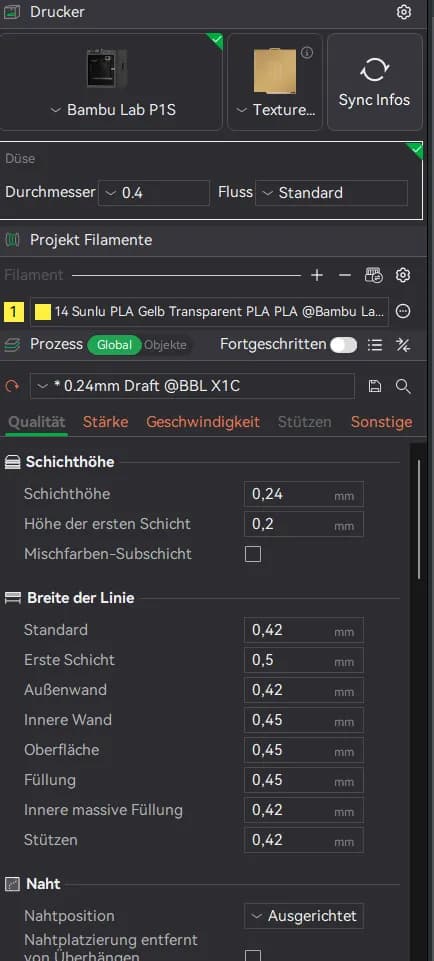
Task: Save the process preset
Action: (375, 386)
